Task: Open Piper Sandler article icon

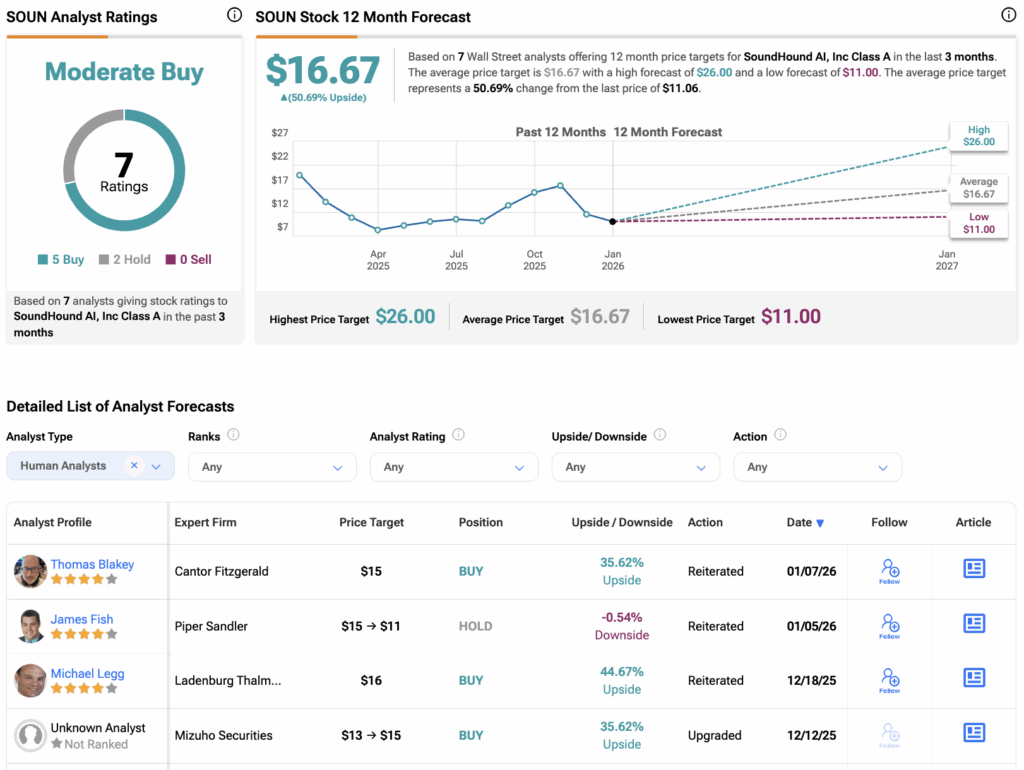Action: coord(973,624)
